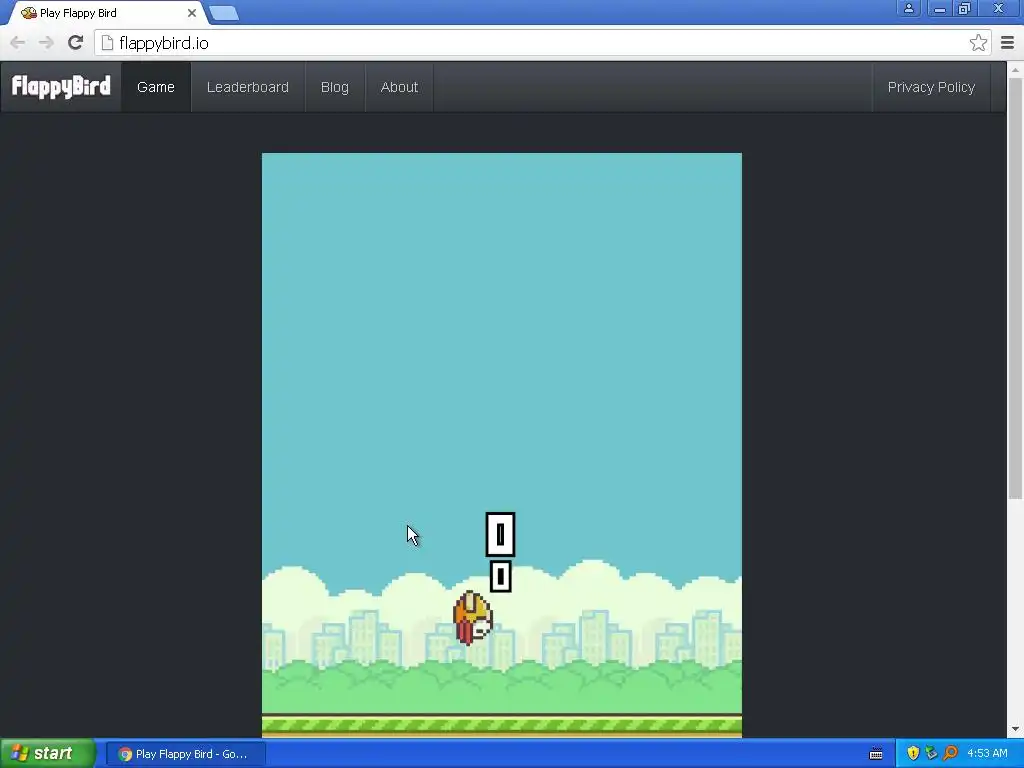The height and width of the screenshot is (768, 1024).
Task: Restore down the Chrome window
Action: point(964,8)
